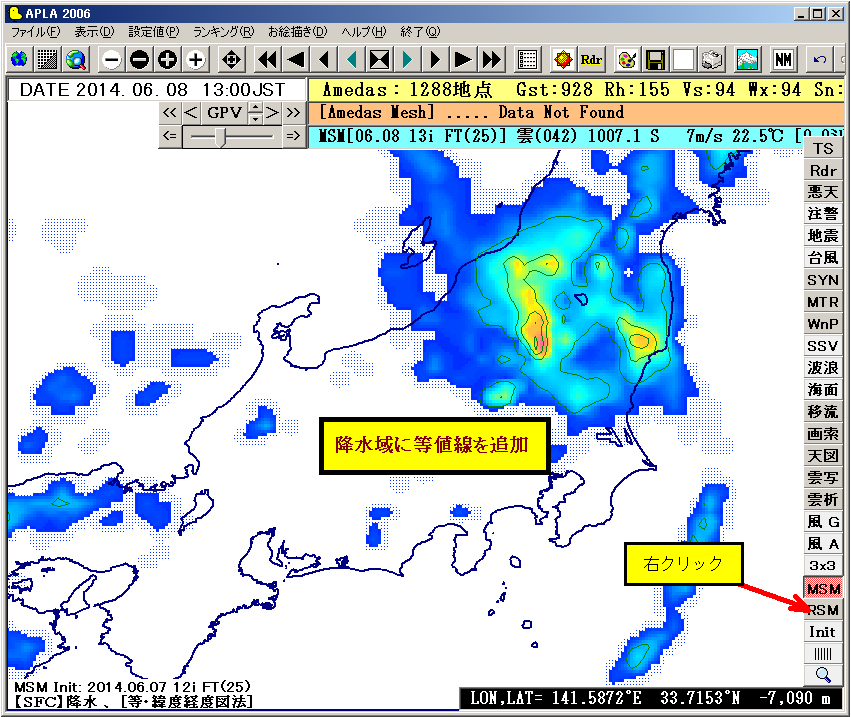Open the ランキング(R) menu
Image resolution: width=851 pixels, height=717 pixels.
[223, 32]
